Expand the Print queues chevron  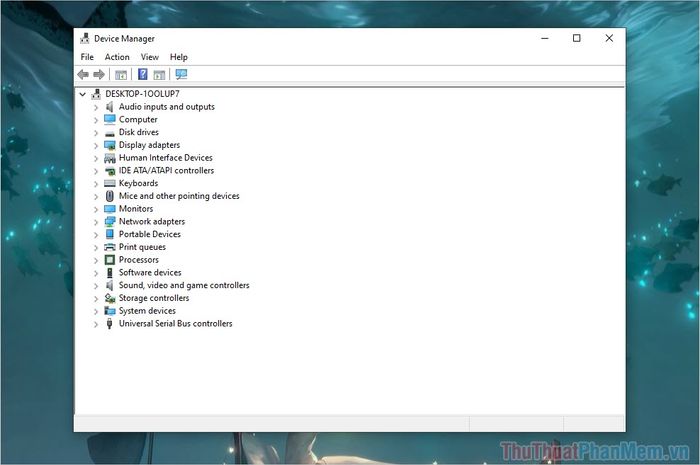(x=96, y=247)
